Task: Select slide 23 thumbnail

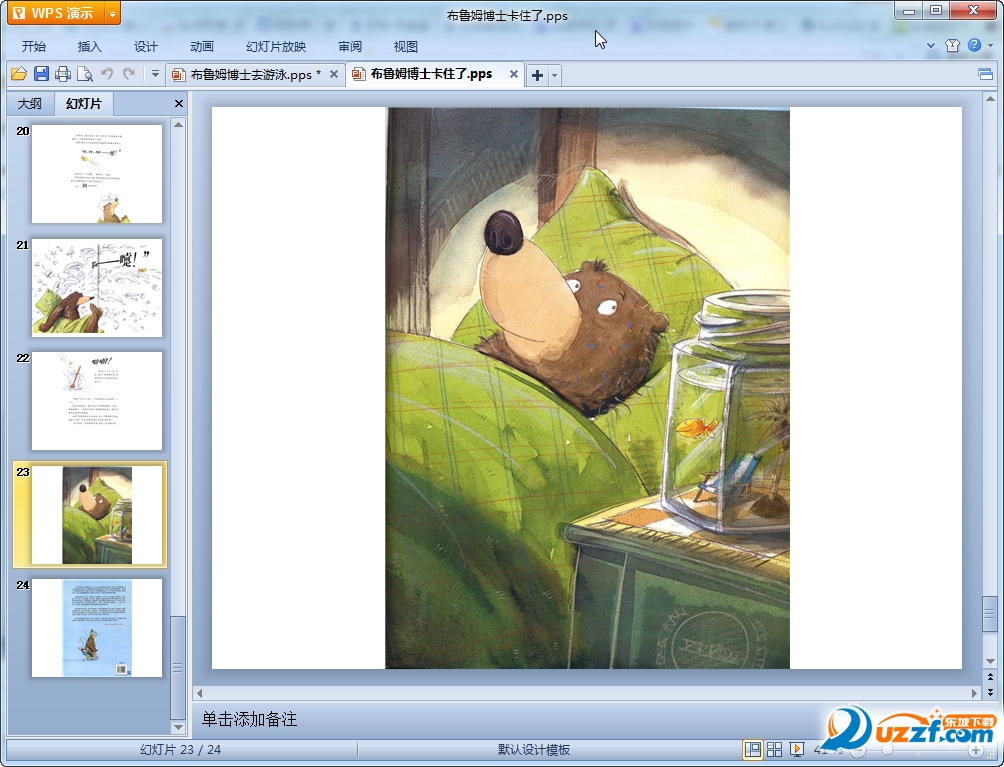Action: click(x=97, y=515)
